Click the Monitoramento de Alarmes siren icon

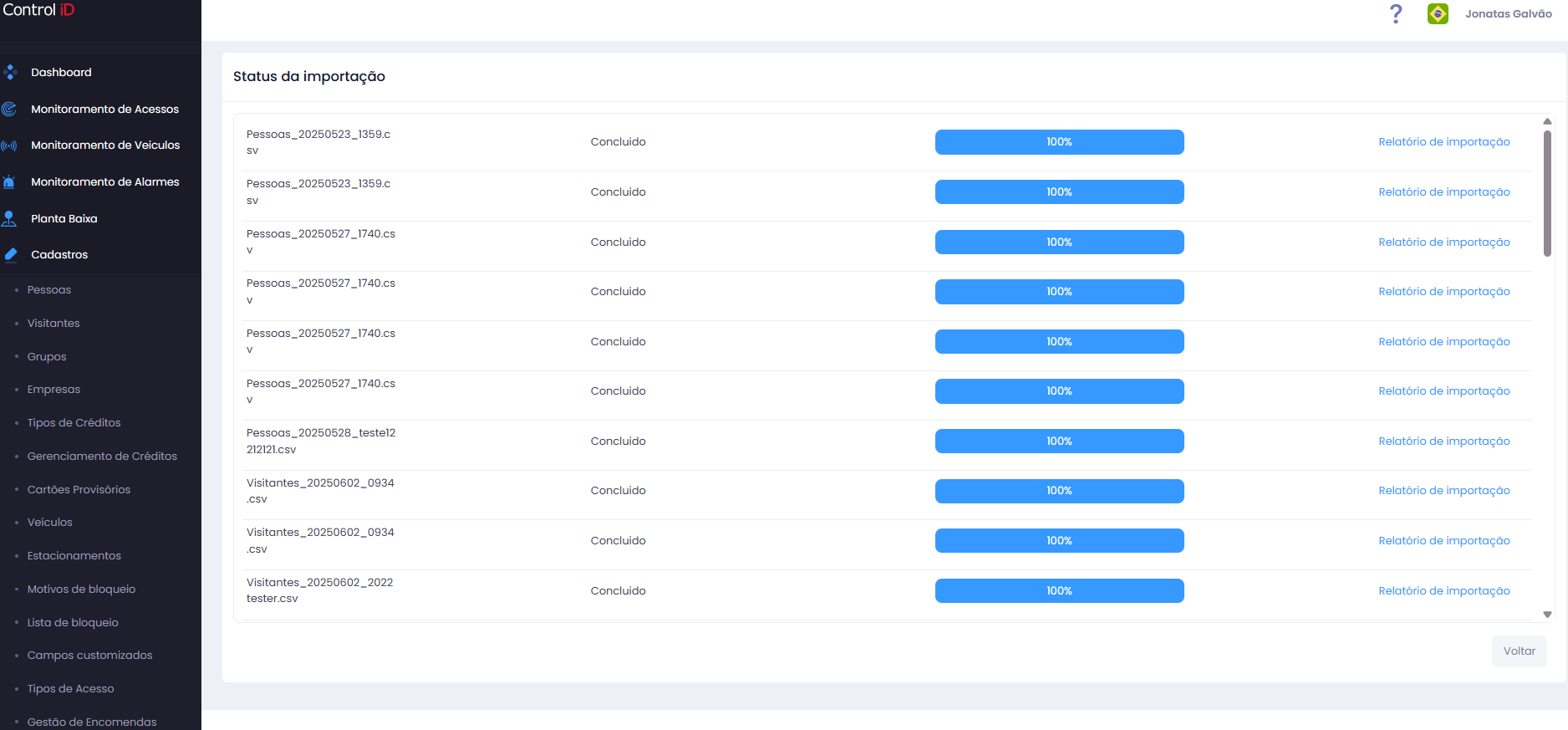pyautogui.click(x=9, y=182)
